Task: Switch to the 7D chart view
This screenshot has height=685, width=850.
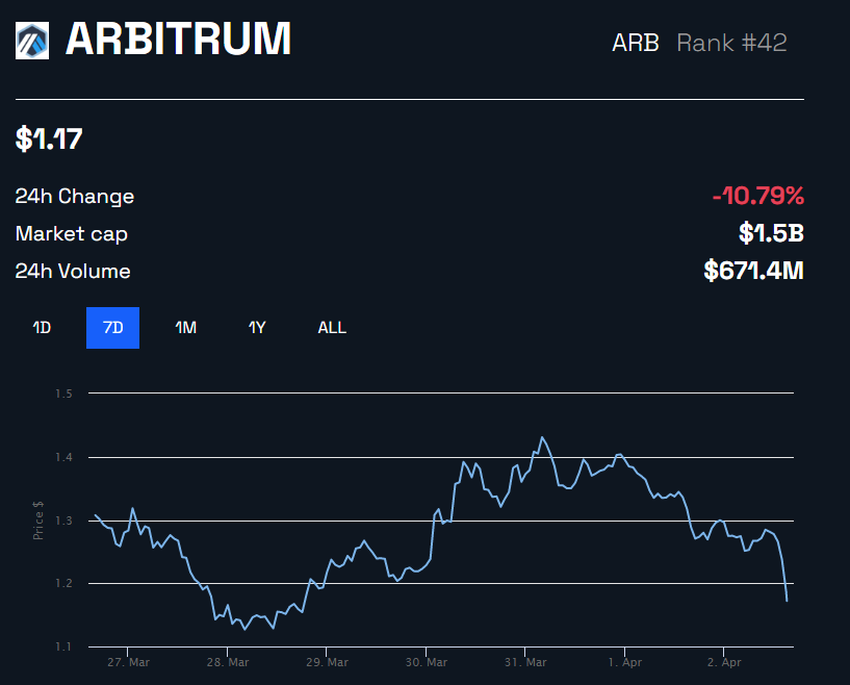Action: [x=113, y=327]
